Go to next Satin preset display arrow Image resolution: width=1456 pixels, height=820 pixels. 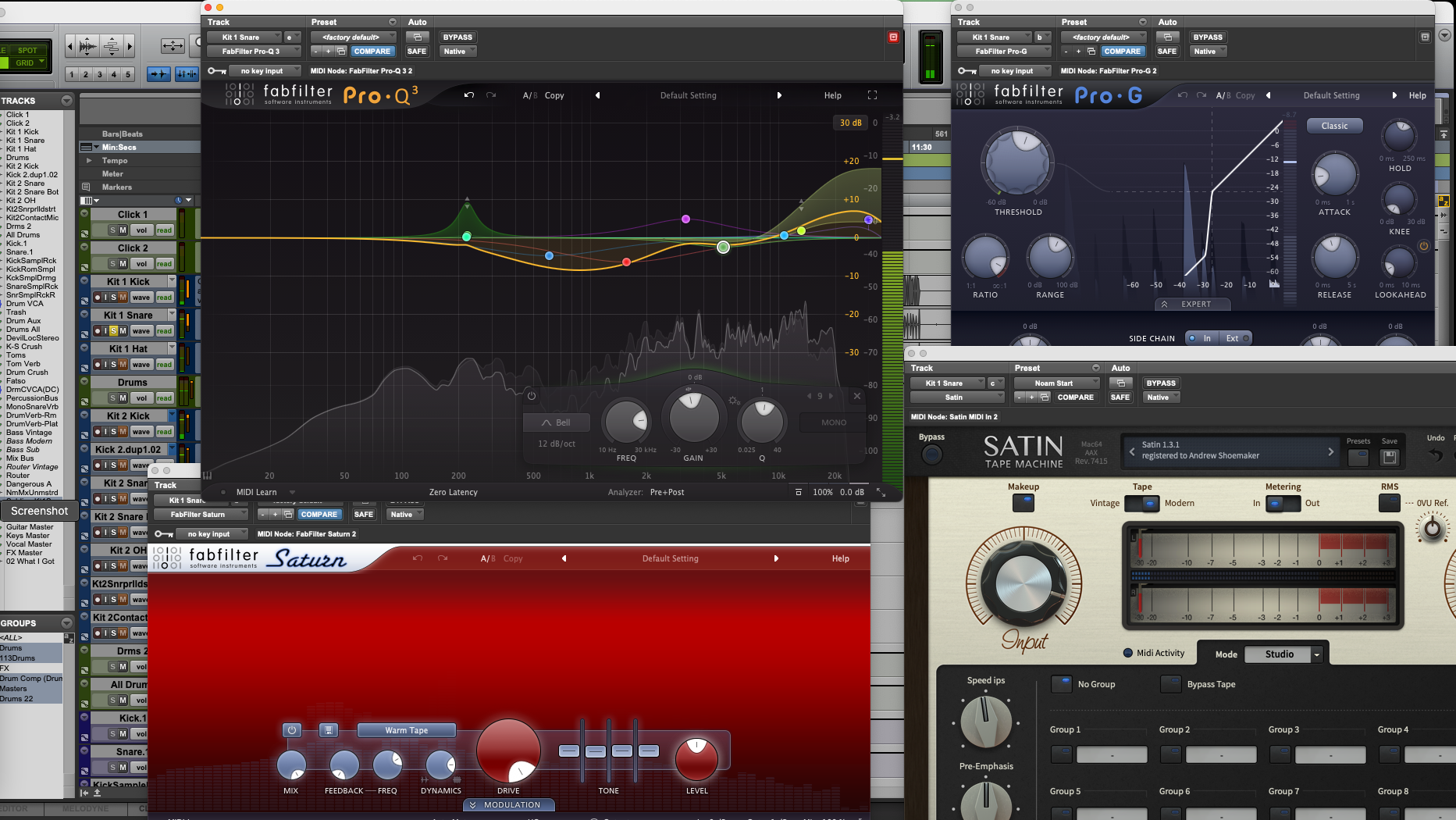point(1331,451)
